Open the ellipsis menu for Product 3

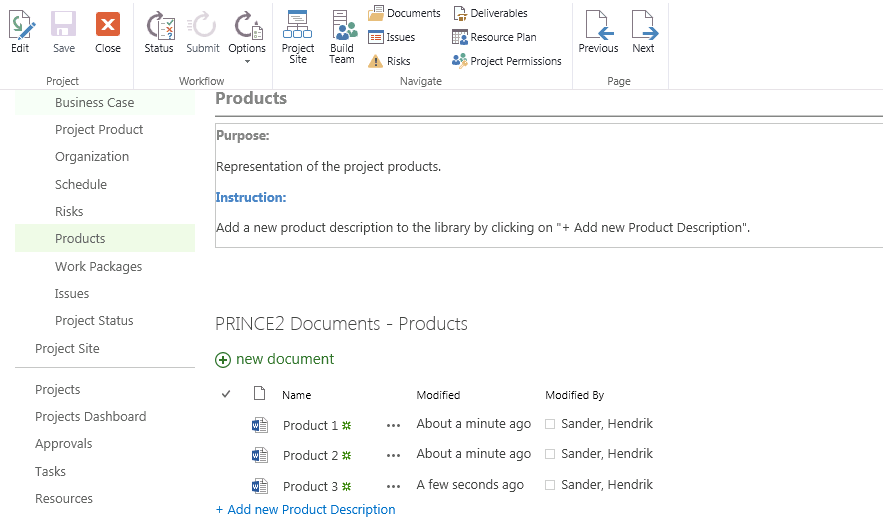[393, 487]
